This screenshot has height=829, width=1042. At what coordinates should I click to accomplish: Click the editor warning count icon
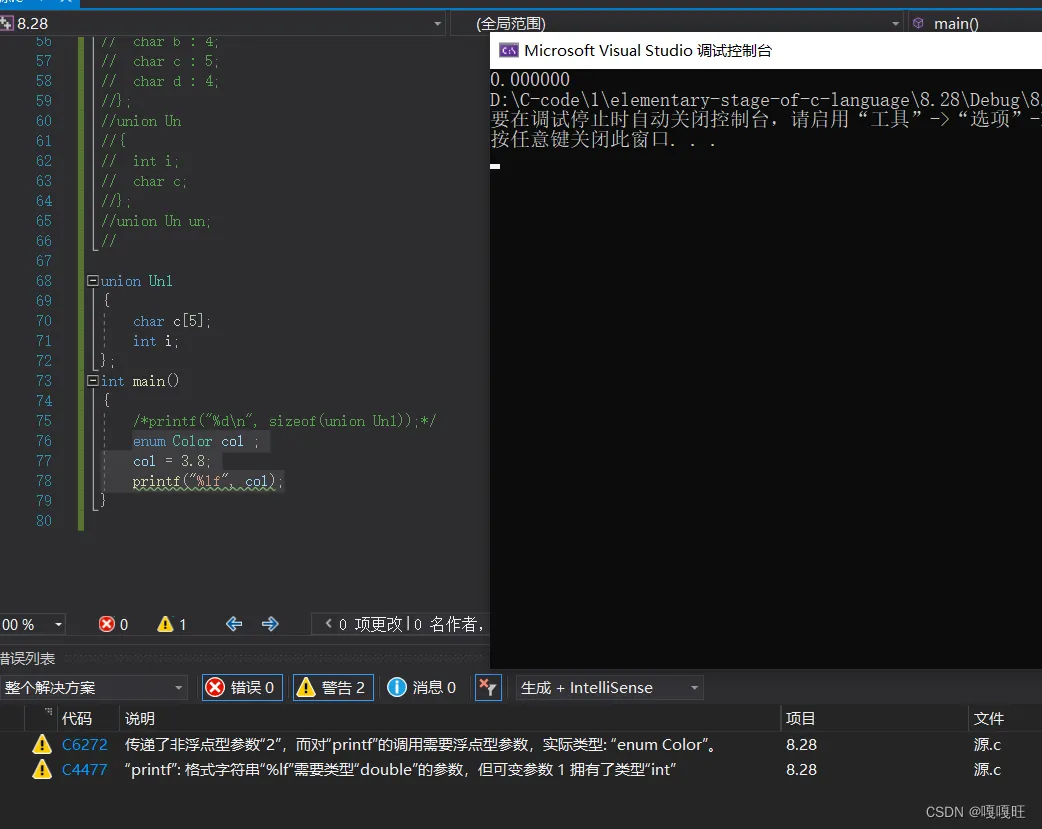(165, 624)
